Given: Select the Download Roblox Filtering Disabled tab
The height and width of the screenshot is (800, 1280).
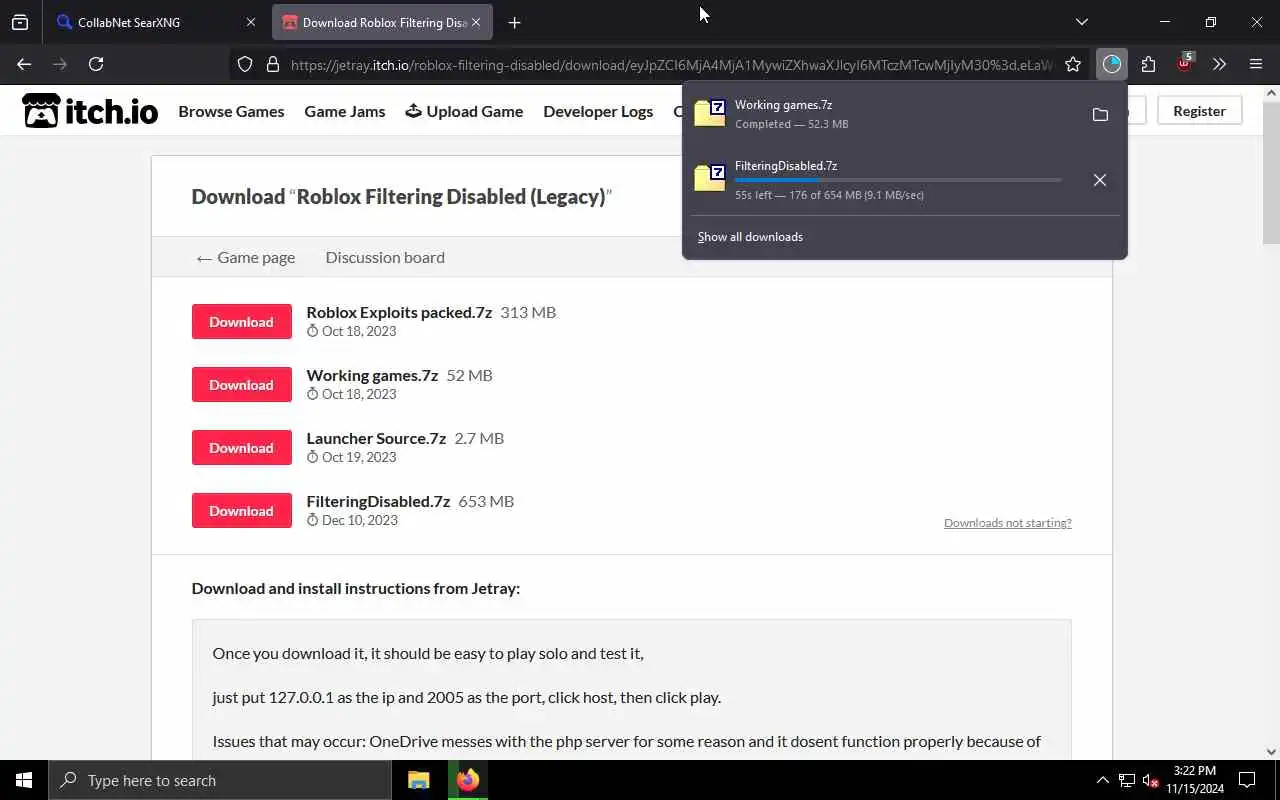Looking at the screenshot, I should [383, 22].
